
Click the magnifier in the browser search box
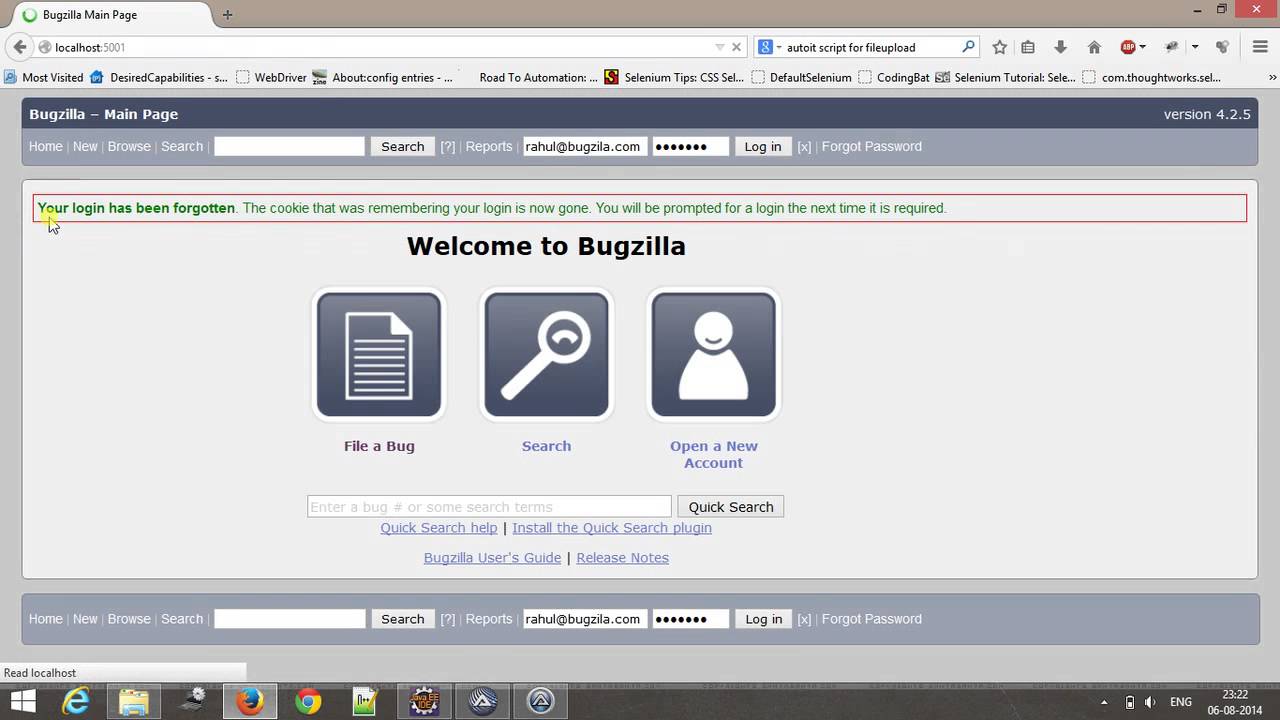point(968,47)
